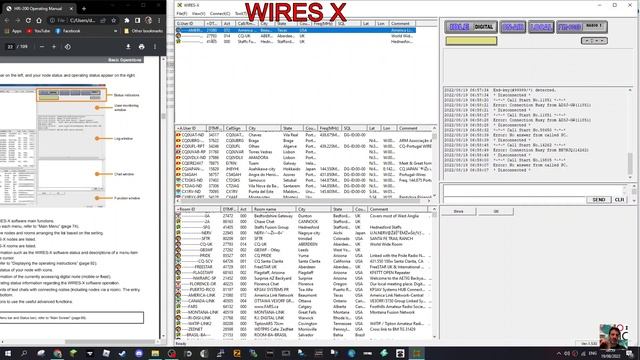Send the chat message with SEND

pyautogui.click(x=599, y=200)
